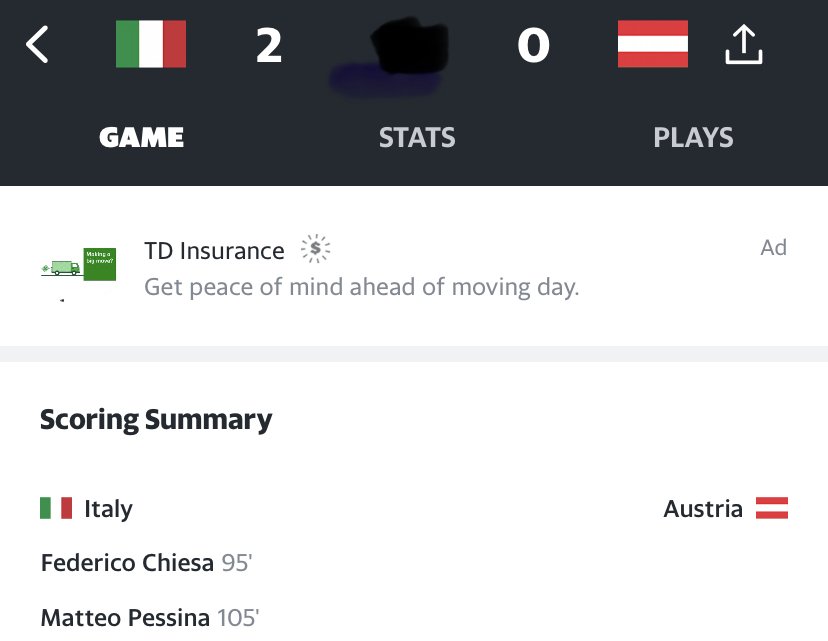828x641 pixels.
Task: Tap the share icon at top right
Action: (x=742, y=45)
